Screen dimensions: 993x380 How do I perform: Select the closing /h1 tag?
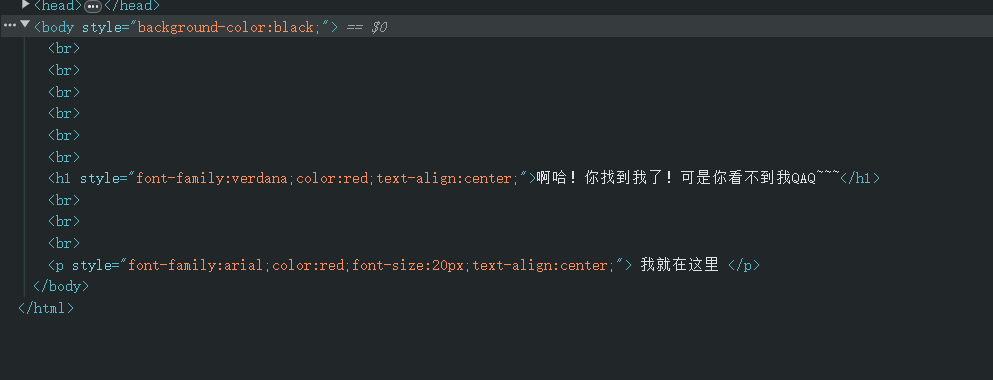tap(860, 179)
